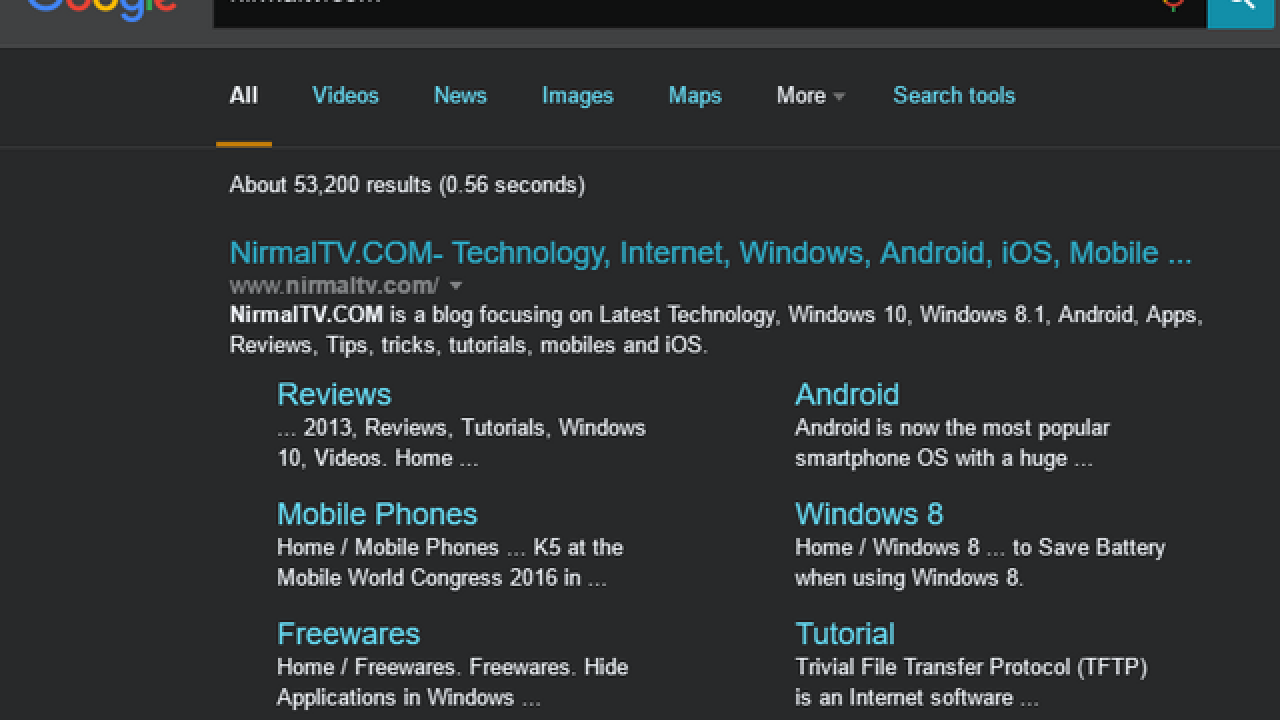Switch to the News tab

click(460, 95)
